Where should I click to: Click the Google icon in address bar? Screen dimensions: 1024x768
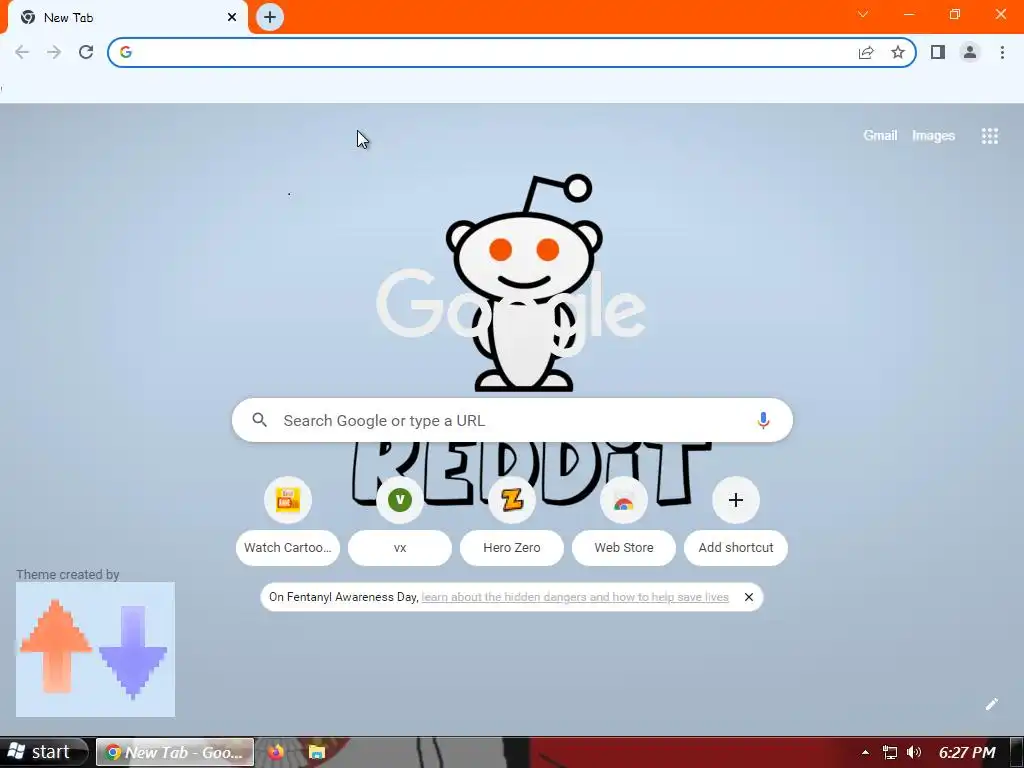click(x=126, y=52)
